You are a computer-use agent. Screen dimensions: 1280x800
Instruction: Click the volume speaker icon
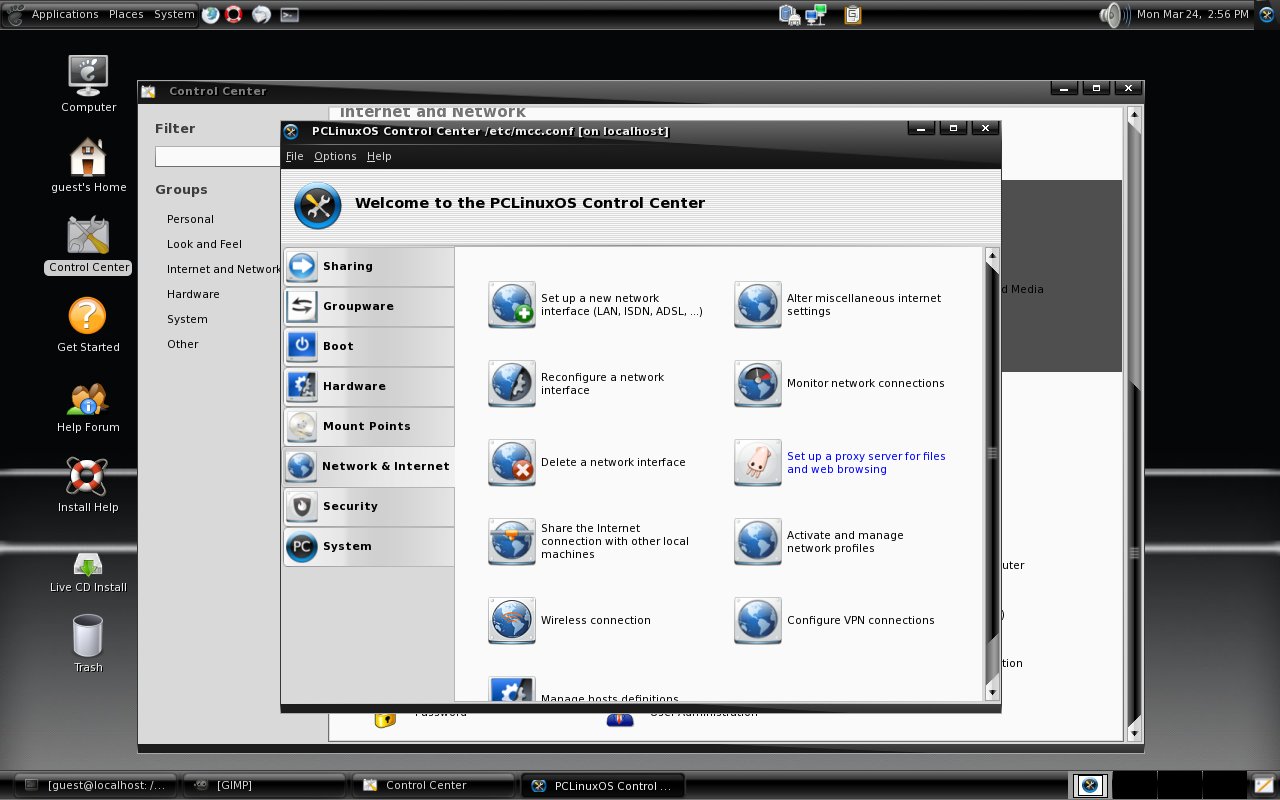[x=1112, y=14]
